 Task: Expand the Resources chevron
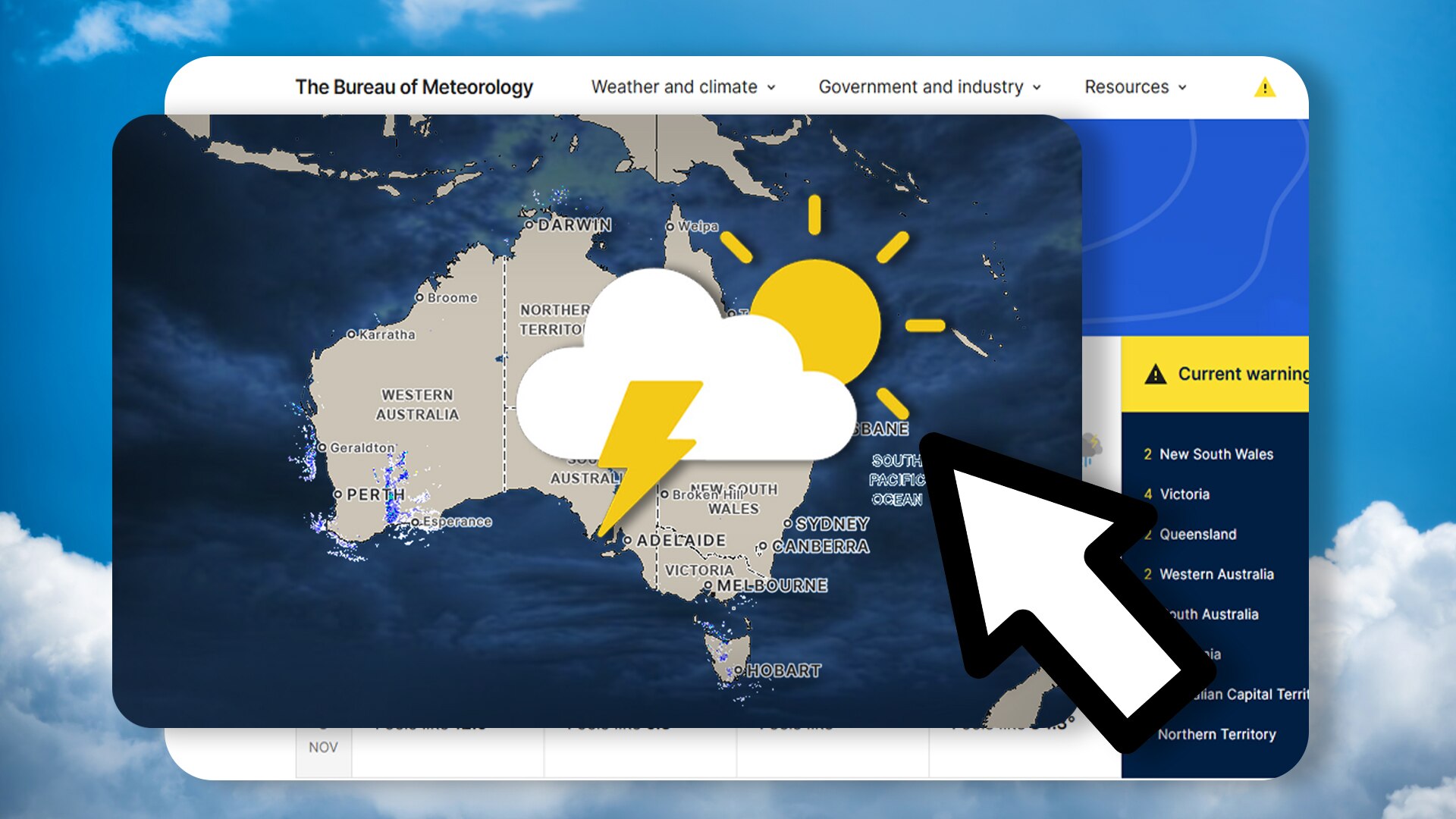pos(1182,88)
